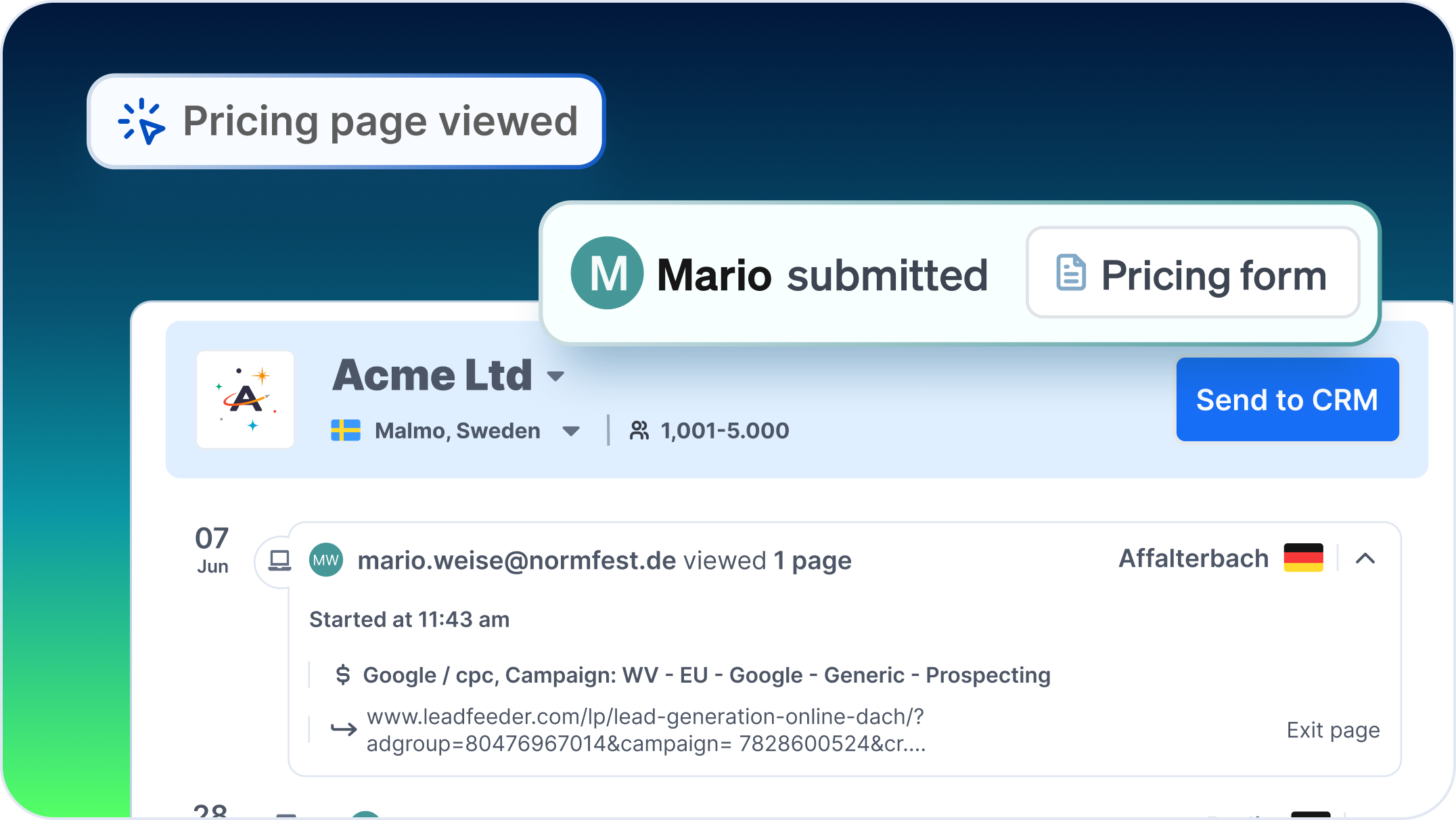
Task: Click the landing page arrow icon
Action: tap(343, 729)
